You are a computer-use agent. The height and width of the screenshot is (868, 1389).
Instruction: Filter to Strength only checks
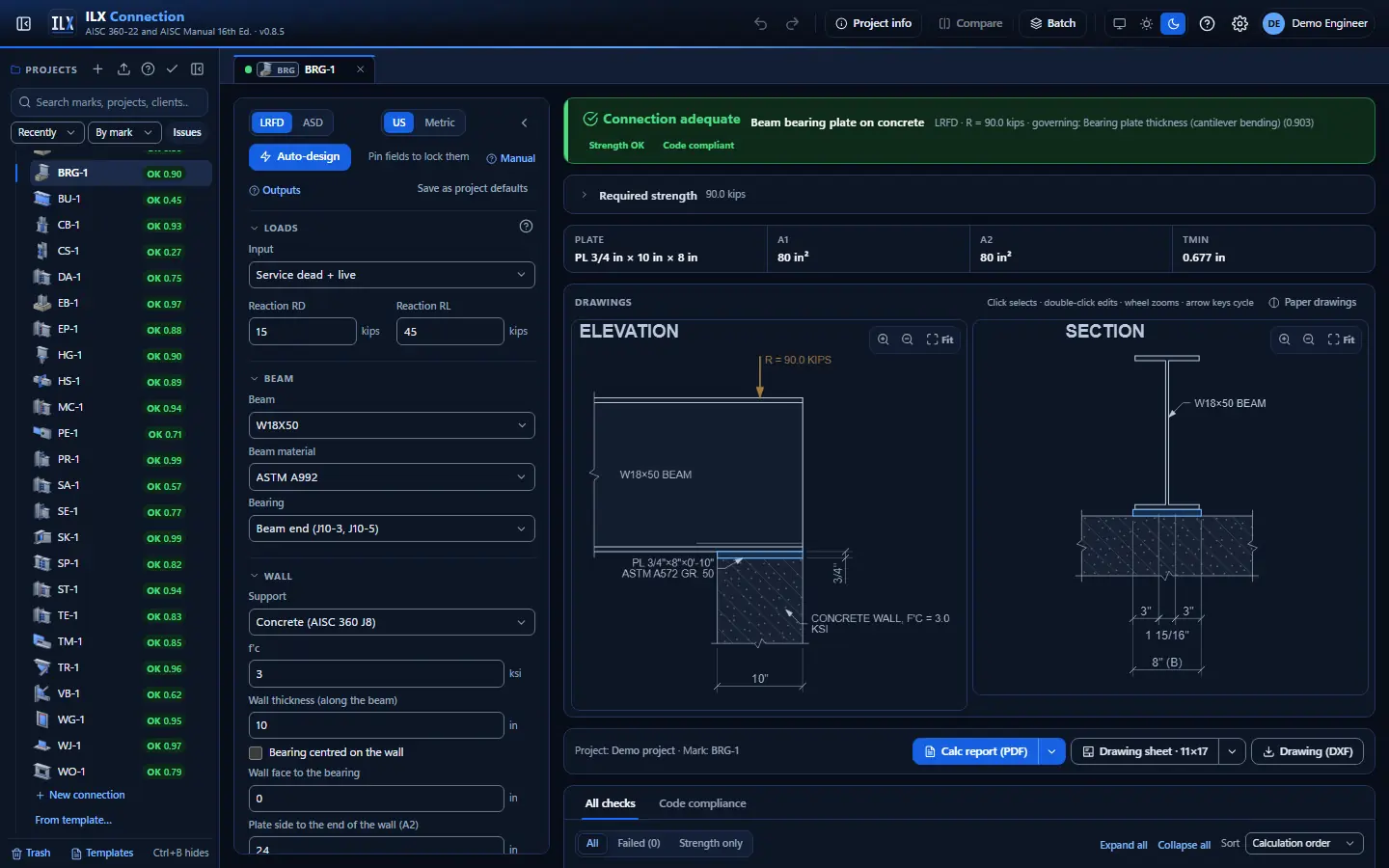[x=711, y=844]
